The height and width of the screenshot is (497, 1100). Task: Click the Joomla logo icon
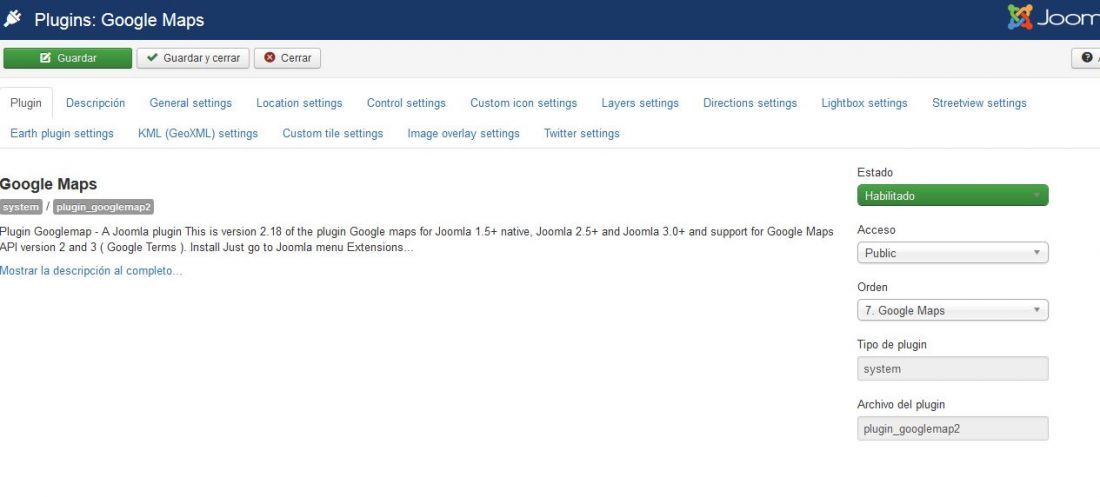(1020, 18)
